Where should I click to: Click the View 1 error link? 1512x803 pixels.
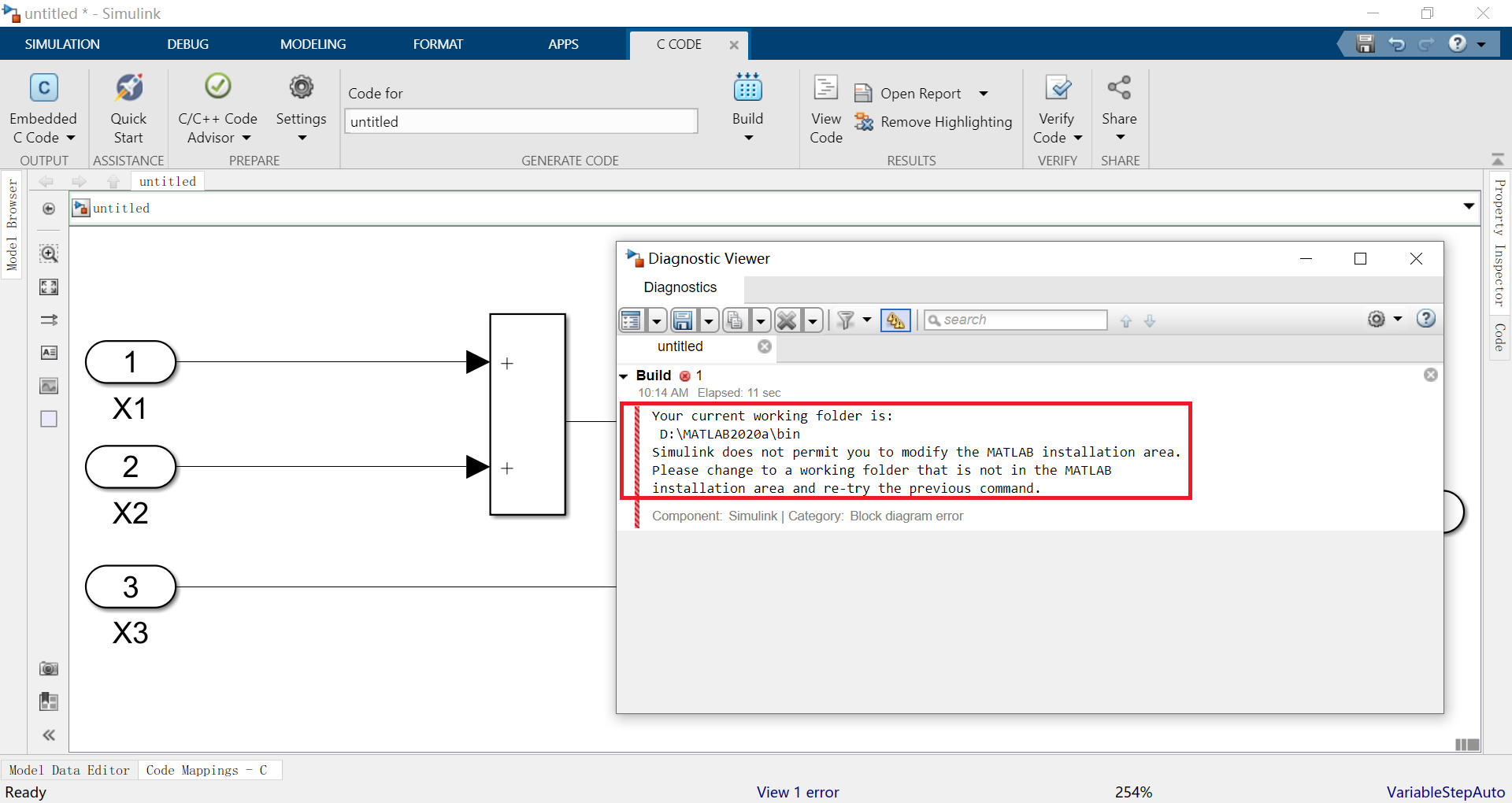pyautogui.click(x=798, y=792)
